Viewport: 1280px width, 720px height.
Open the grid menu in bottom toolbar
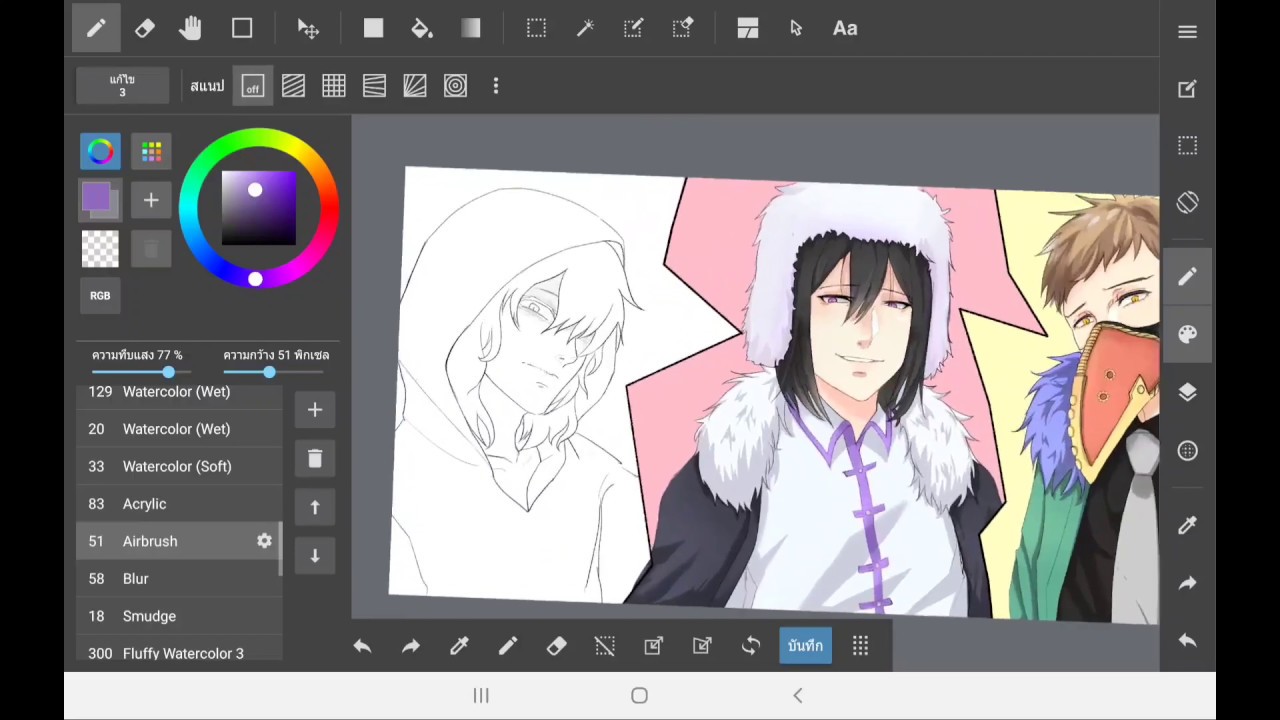pyautogui.click(x=860, y=646)
